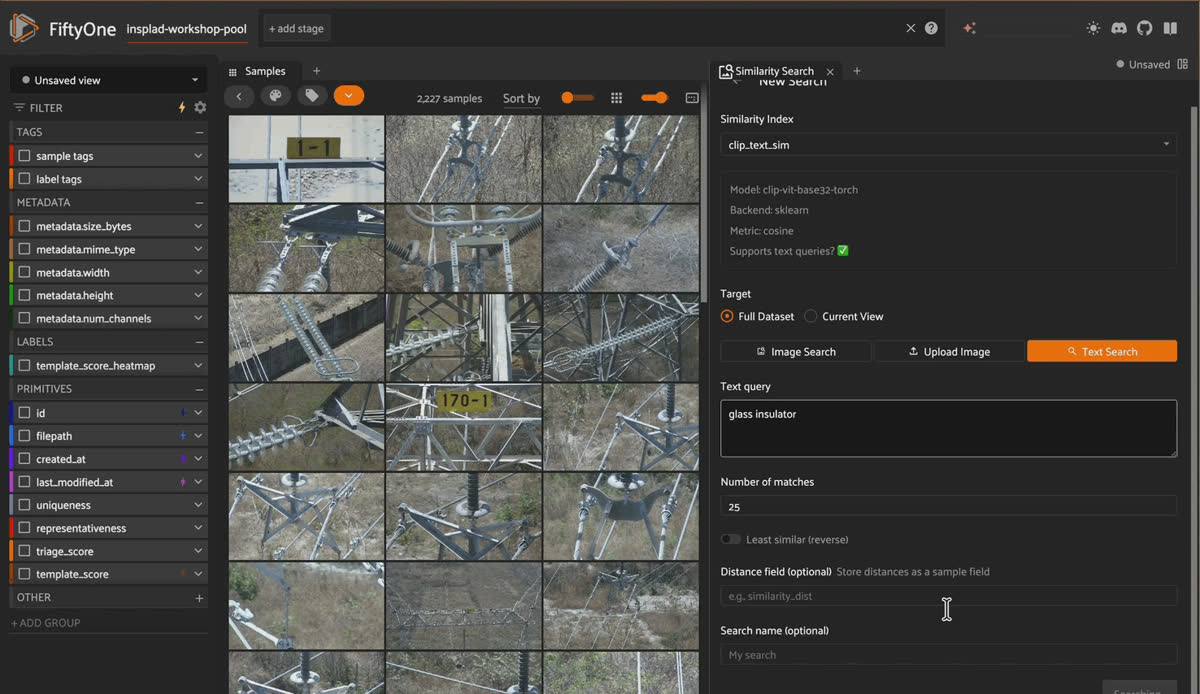Viewport: 1200px width, 694px height.
Task: Add new panel next to Samples tab
Action: coord(317,71)
